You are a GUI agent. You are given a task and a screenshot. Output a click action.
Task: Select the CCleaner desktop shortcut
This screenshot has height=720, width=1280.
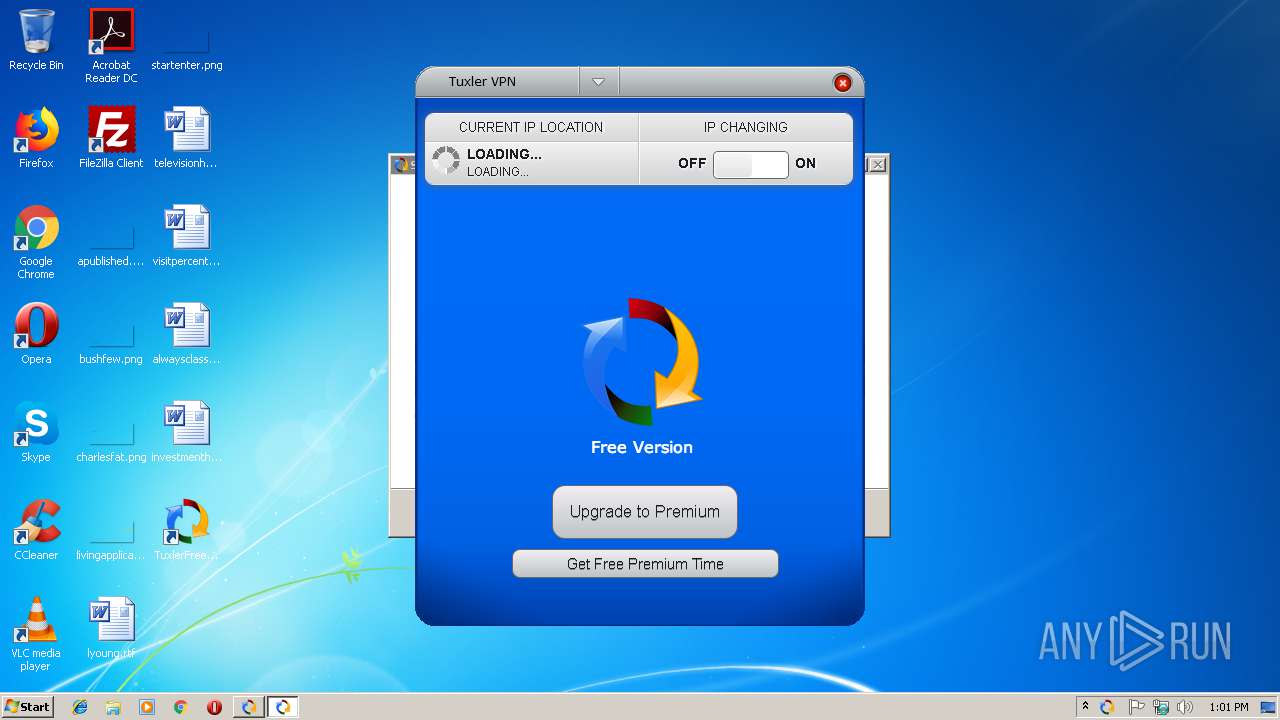tap(36, 531)
